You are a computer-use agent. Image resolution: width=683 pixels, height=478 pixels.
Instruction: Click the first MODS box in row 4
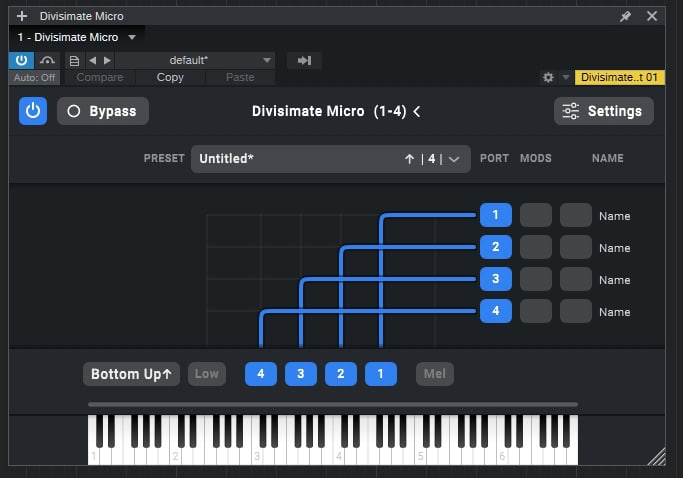point(536,311)
